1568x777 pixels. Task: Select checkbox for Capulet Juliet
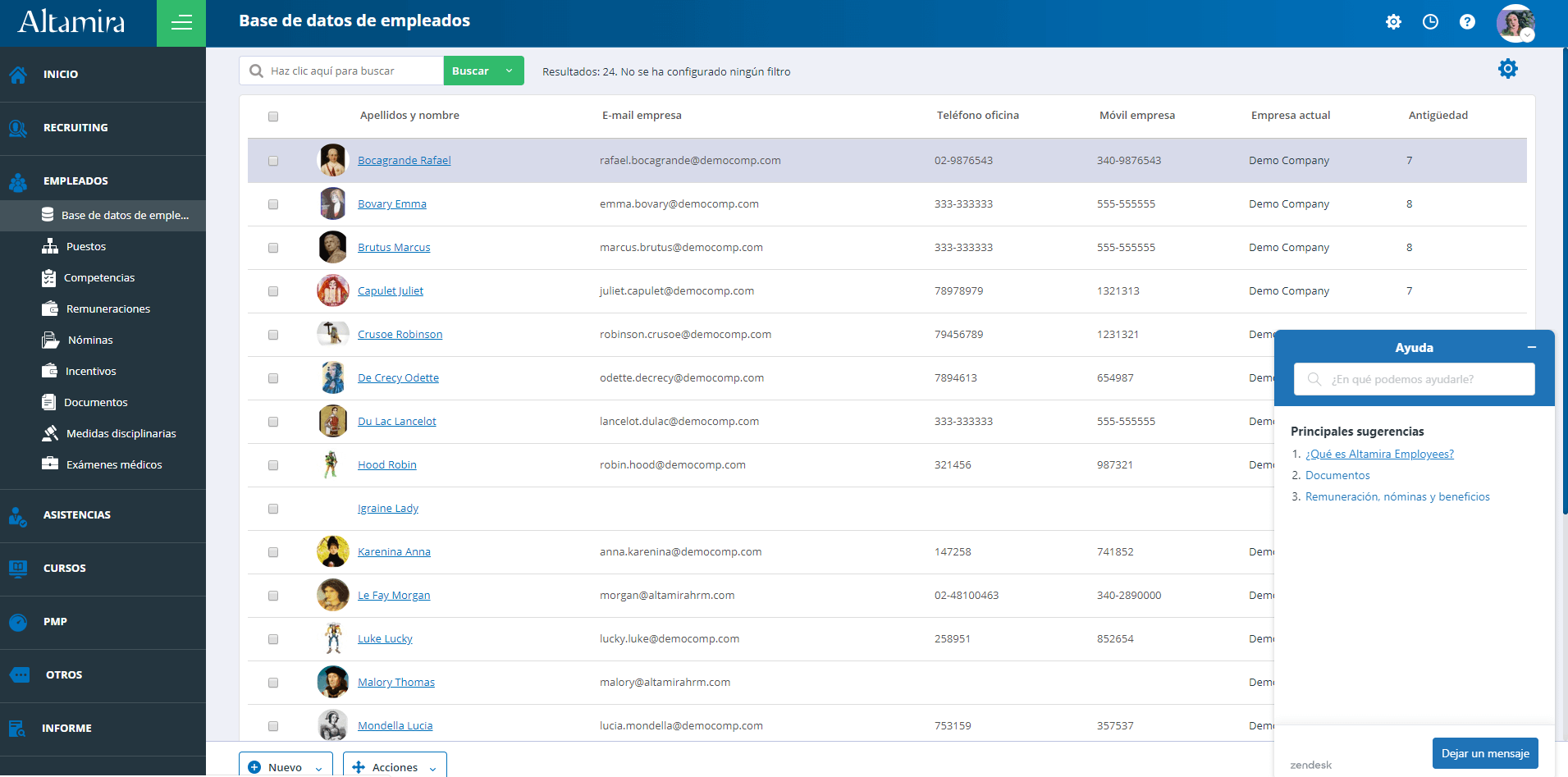[273, 291]
